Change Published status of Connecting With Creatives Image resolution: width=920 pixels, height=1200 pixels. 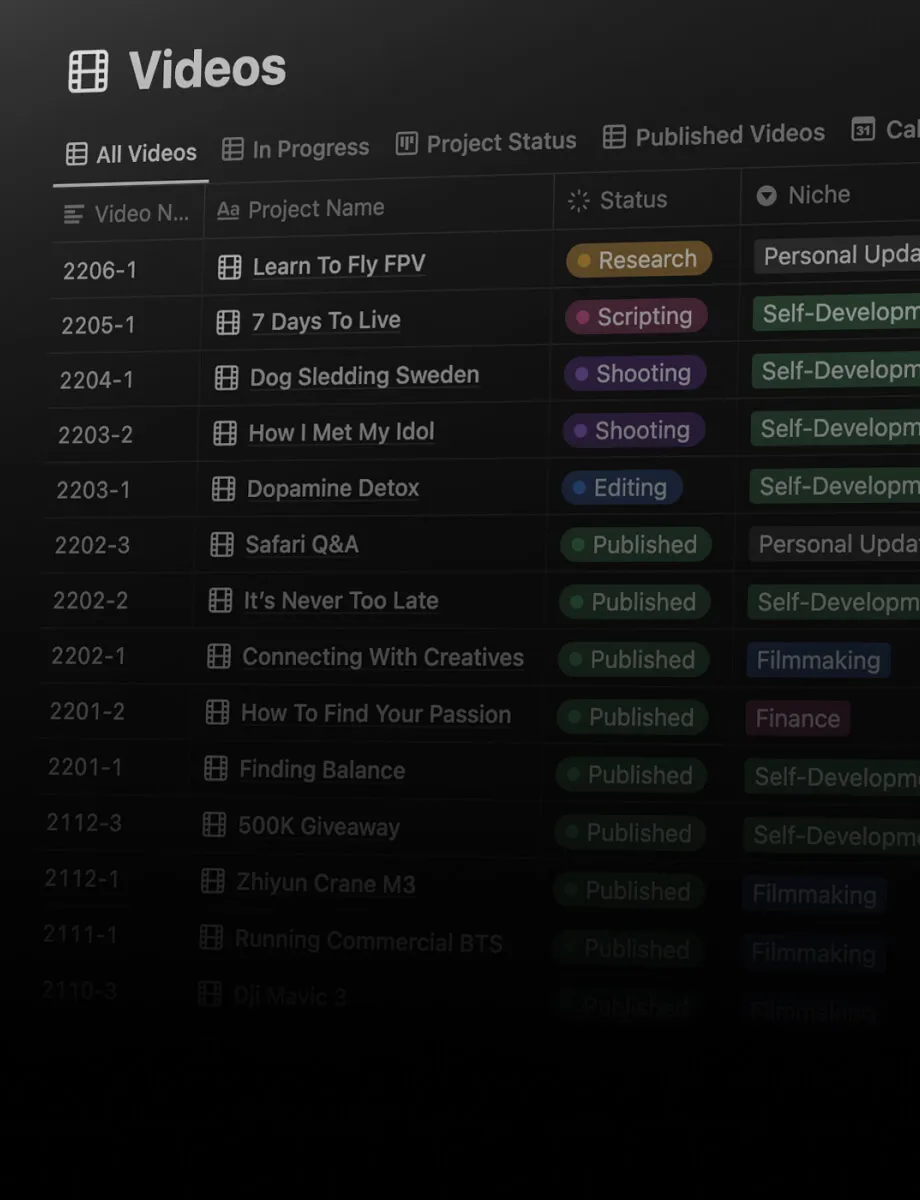click(633, 660)
